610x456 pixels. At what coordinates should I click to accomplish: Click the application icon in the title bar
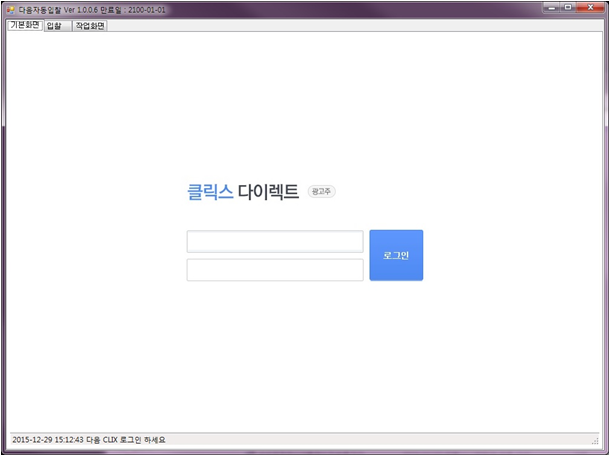pos(11,10)
